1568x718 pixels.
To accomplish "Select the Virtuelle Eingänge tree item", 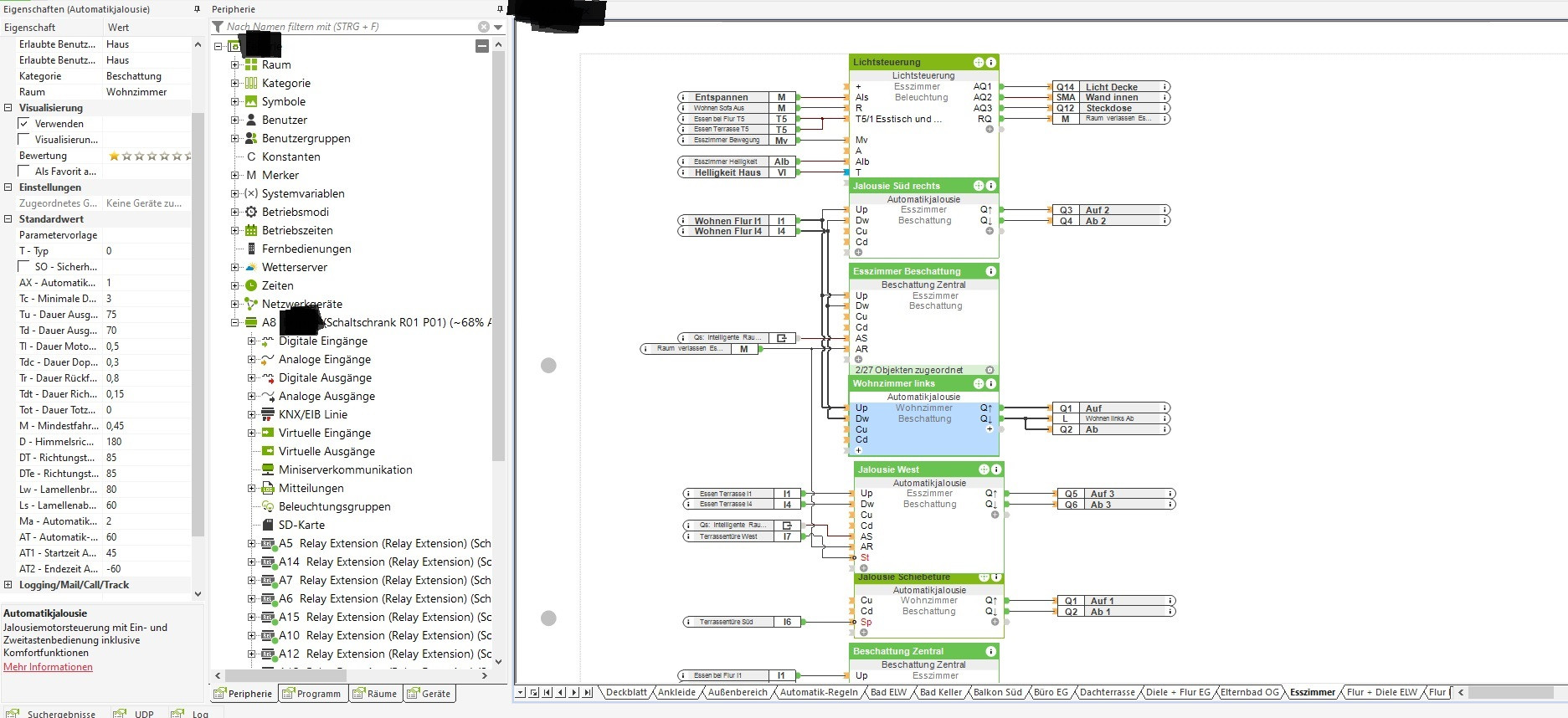I will 325,433.
